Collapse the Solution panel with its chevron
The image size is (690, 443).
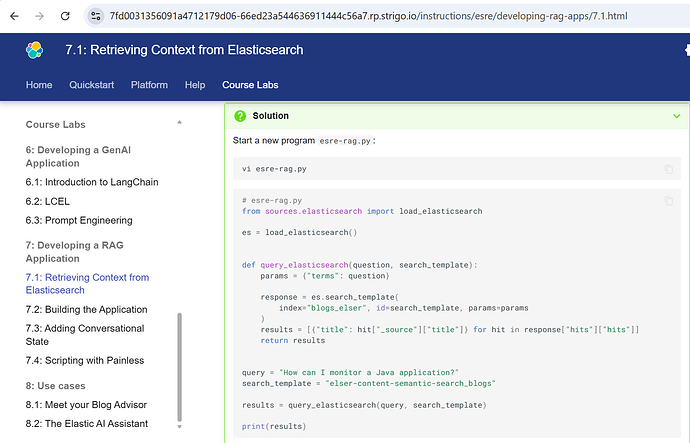click(x=676, y=116)
